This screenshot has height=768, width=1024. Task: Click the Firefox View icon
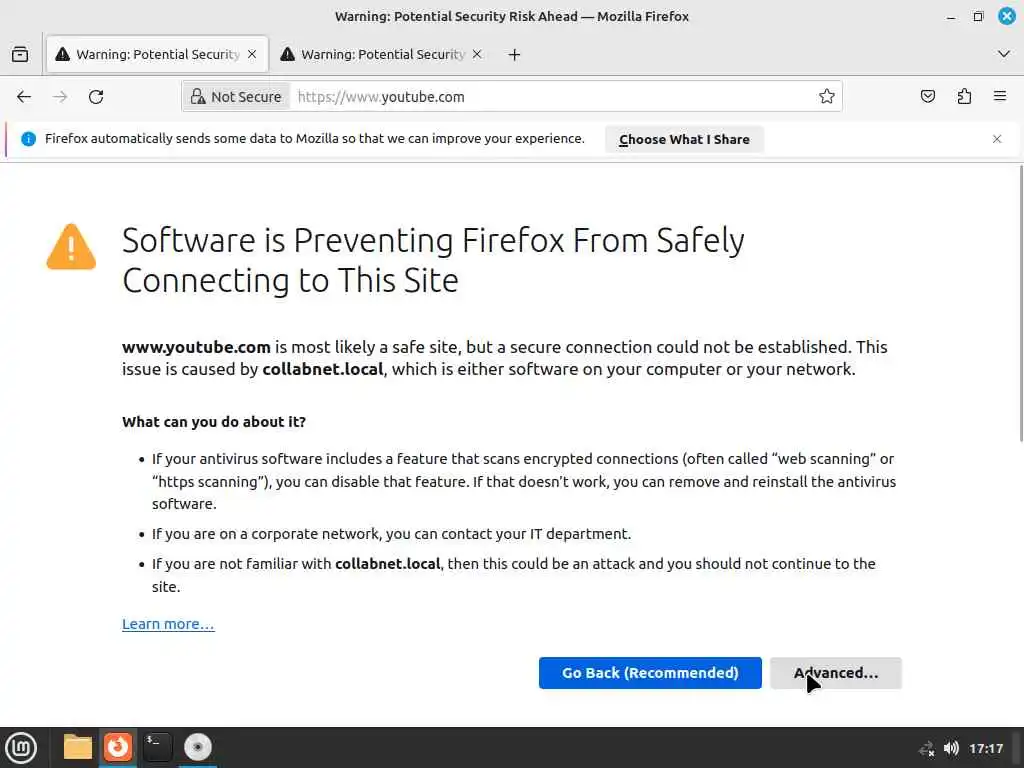pos(20,54)
